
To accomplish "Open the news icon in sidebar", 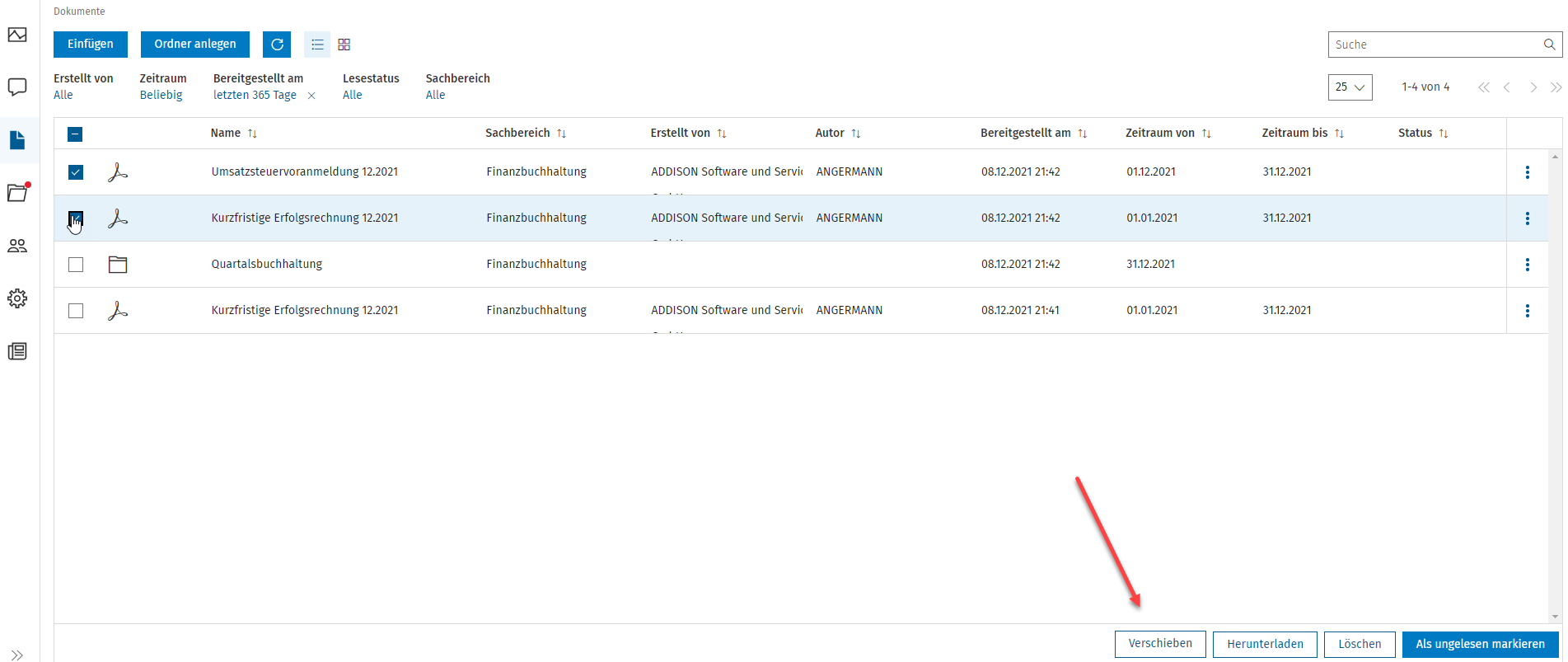I will (17, 351).
